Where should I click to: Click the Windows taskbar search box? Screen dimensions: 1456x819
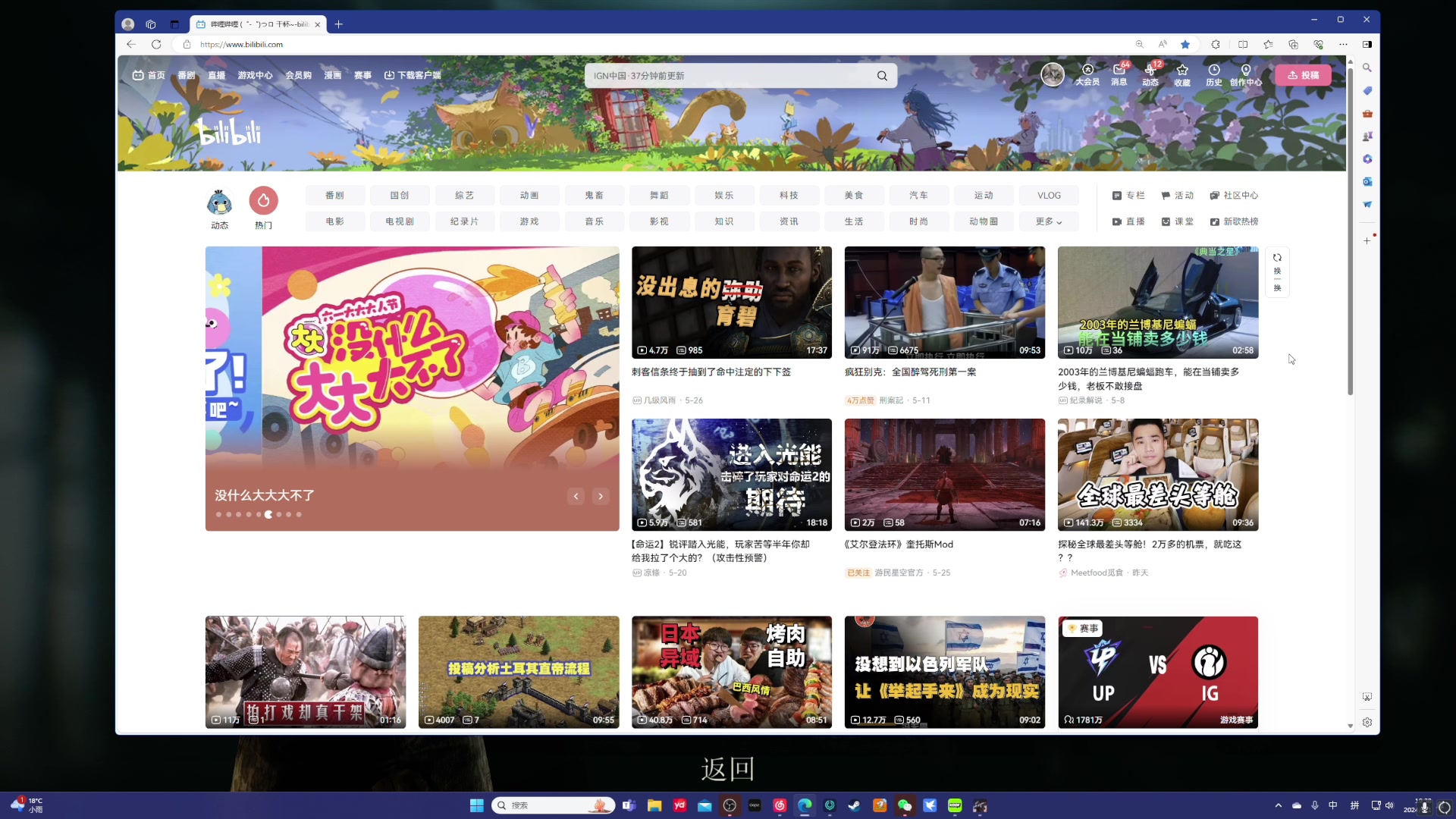(x=553, y=805)
